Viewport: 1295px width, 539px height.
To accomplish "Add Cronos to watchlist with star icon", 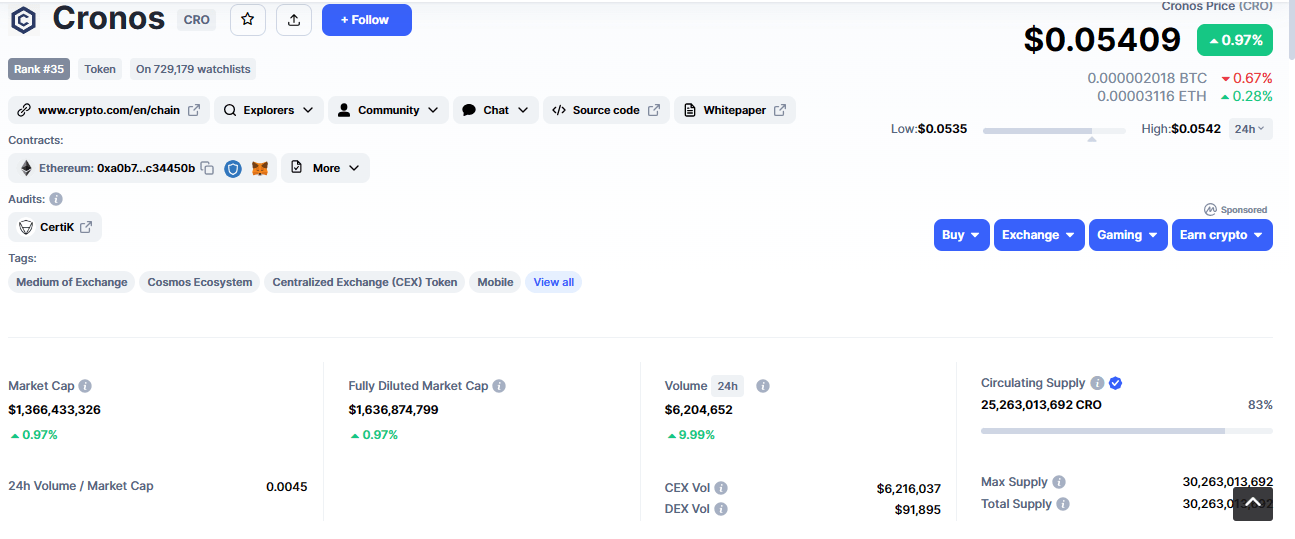I will point(248,20).
